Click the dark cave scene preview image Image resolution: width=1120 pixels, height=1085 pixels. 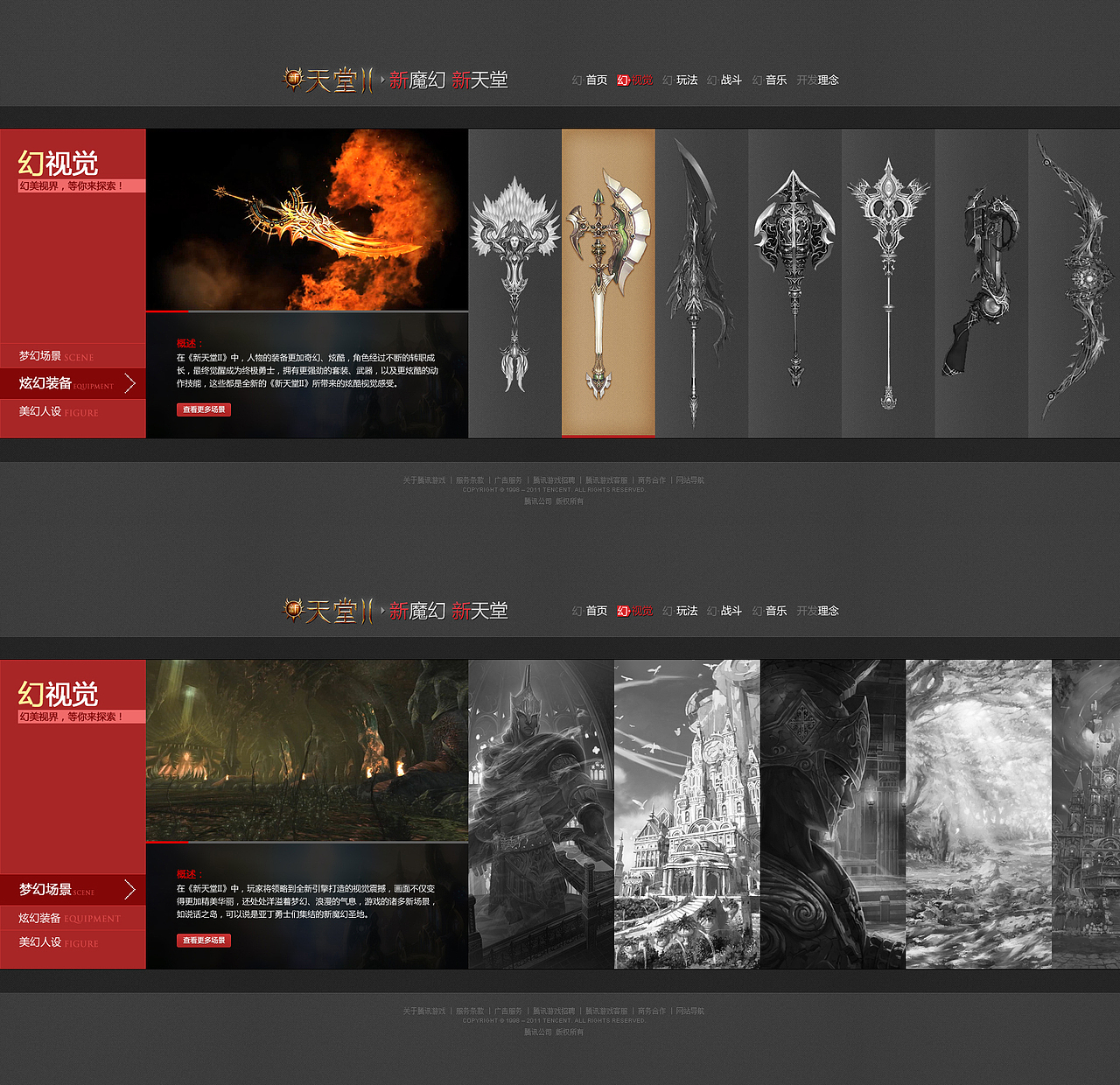pyautogui.click(x=307, y=750)
